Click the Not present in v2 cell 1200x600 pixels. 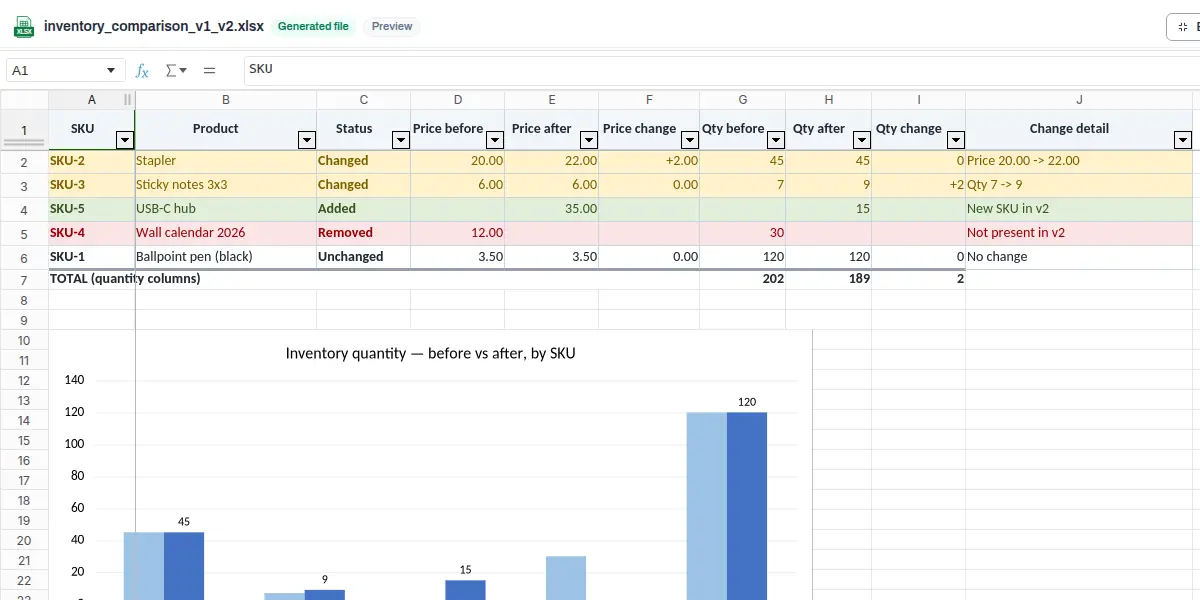(x=1080, y=233)
